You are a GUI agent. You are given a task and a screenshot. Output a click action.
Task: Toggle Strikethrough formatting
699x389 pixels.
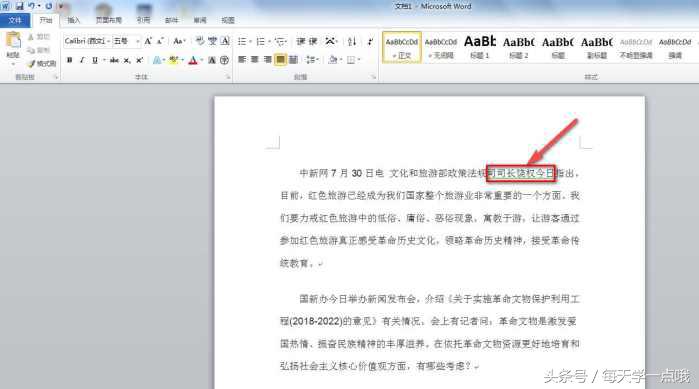pyautogui.click(x=114, y=60)
